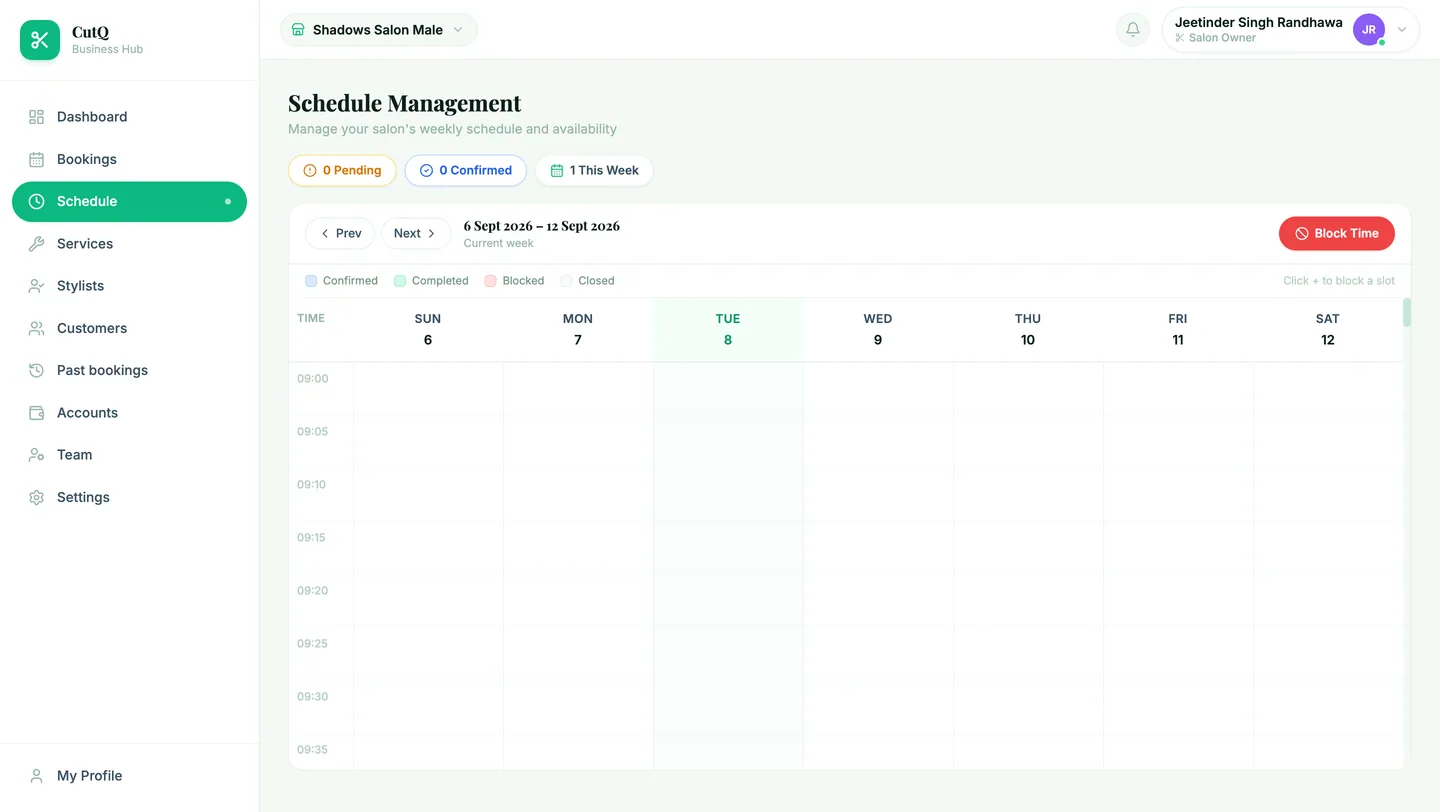Click the Accounts wallet icon
Image resolution: width=1440 pixels, height=812 pixels.
37,413
